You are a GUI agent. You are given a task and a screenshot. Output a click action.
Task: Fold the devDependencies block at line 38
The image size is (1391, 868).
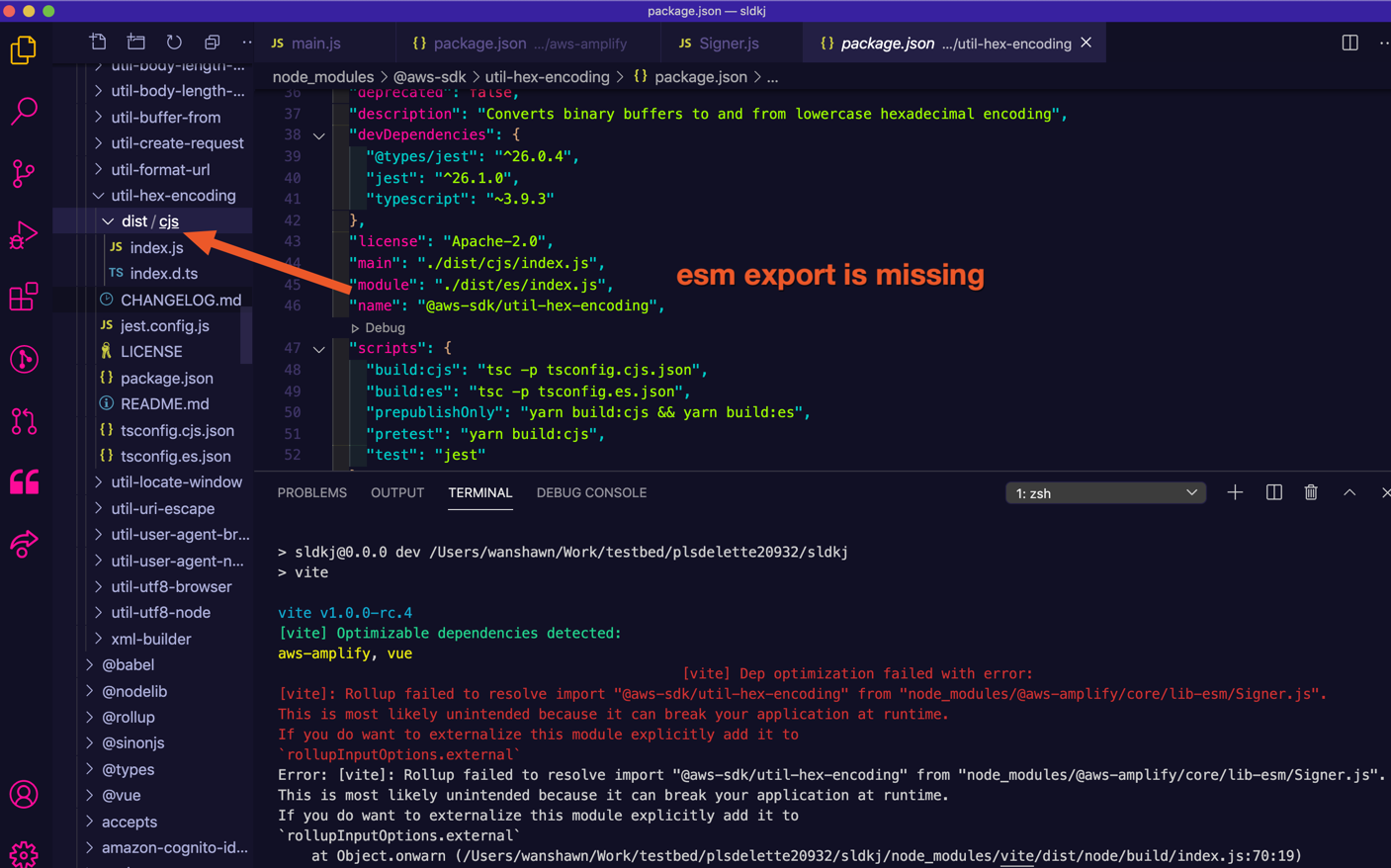(x=318, y=135)
